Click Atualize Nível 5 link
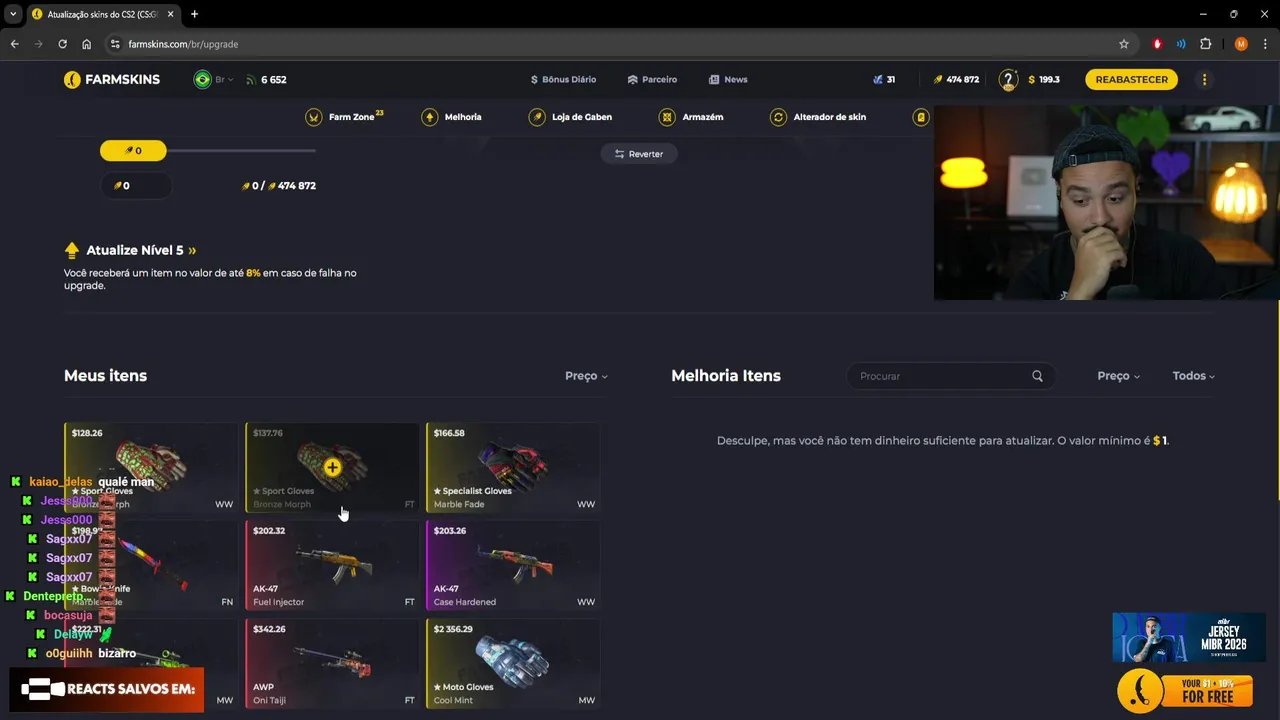 [130, 250]
